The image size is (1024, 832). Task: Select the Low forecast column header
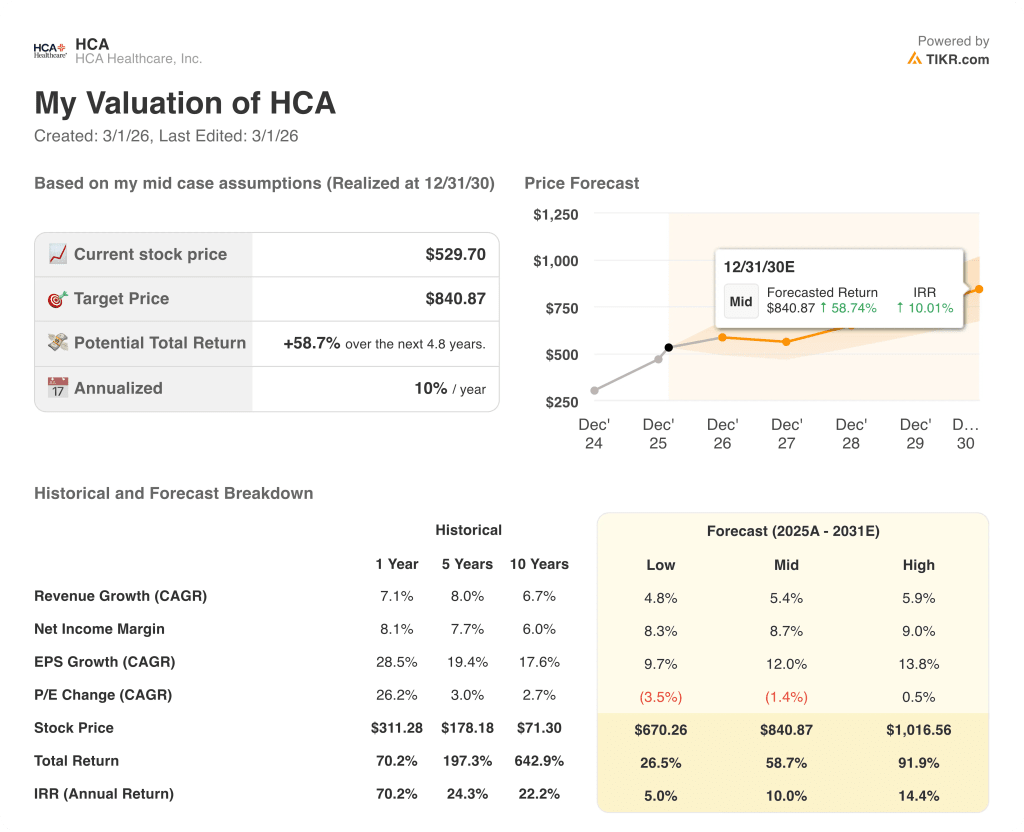[x=661, y=565]
